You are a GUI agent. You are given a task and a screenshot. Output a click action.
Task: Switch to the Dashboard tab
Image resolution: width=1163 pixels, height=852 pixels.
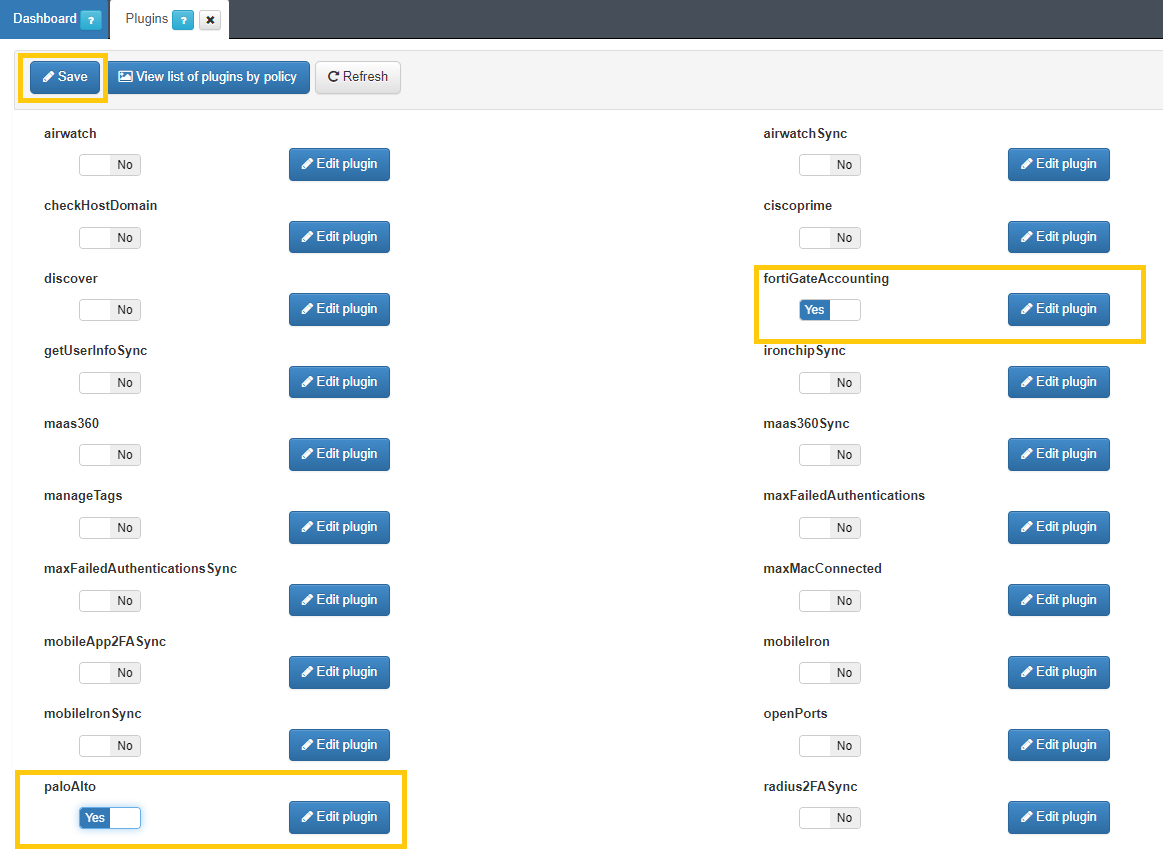[45, 19]
